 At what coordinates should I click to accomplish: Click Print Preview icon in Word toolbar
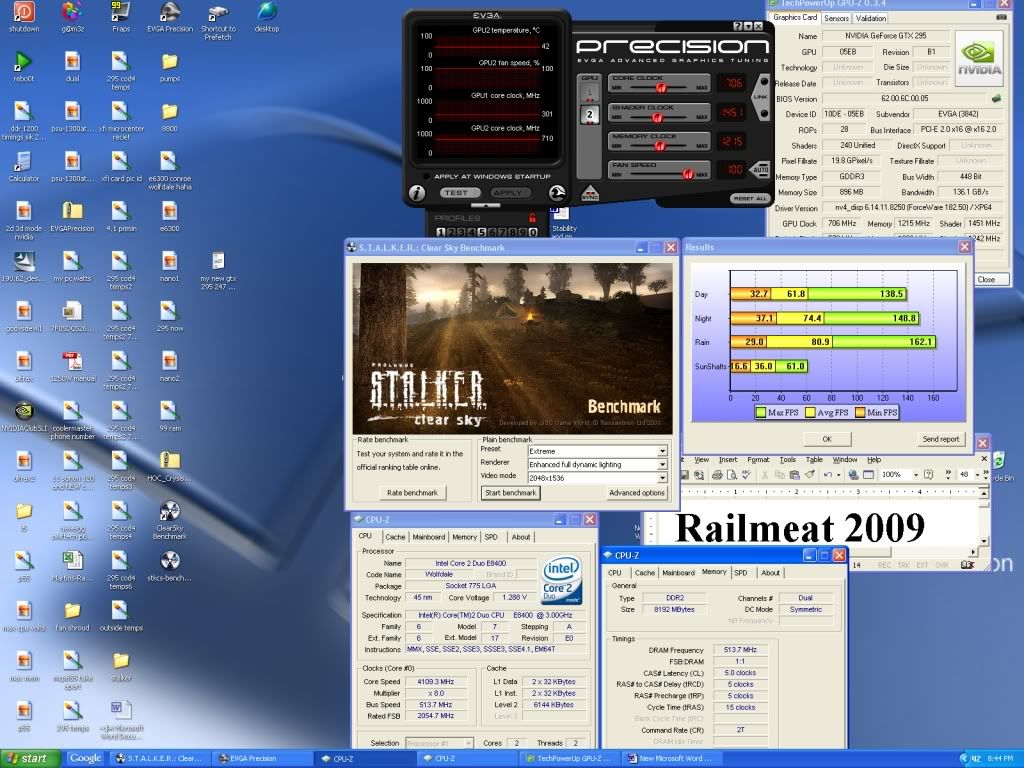coord(731,475)
